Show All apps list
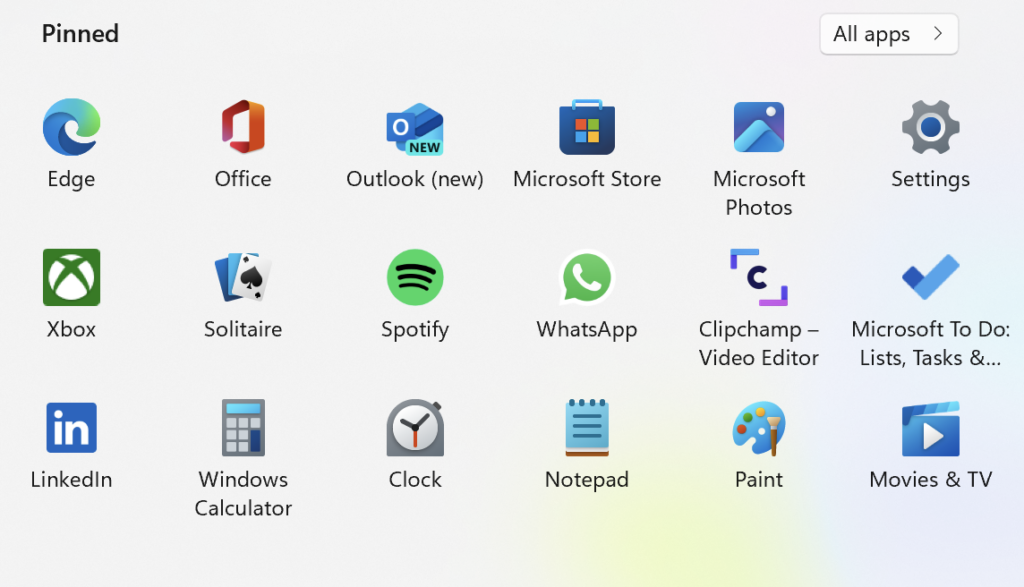This screenshot has height=587, width=1024. 889,34
